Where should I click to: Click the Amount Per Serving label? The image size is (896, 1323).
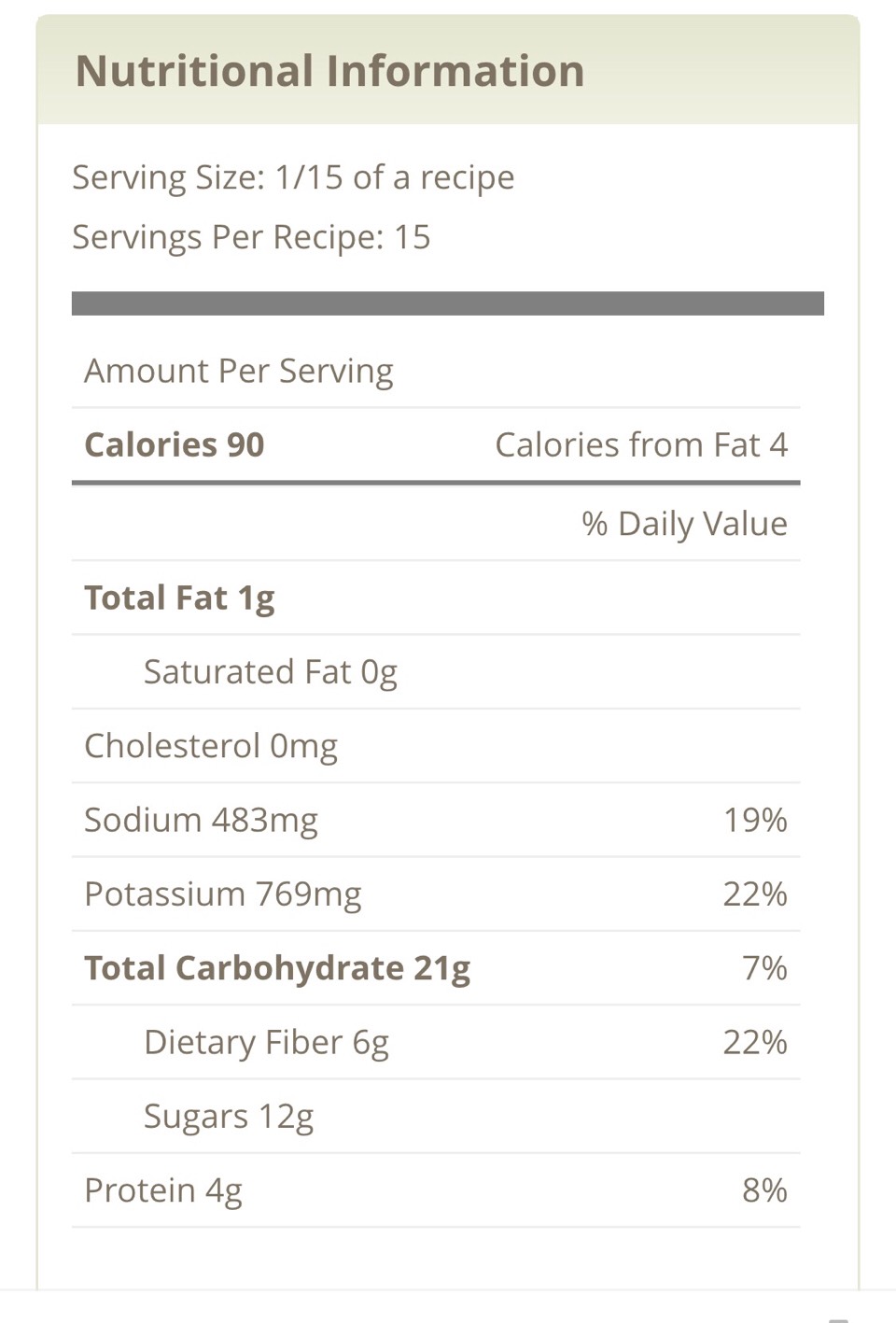point(238,371)
